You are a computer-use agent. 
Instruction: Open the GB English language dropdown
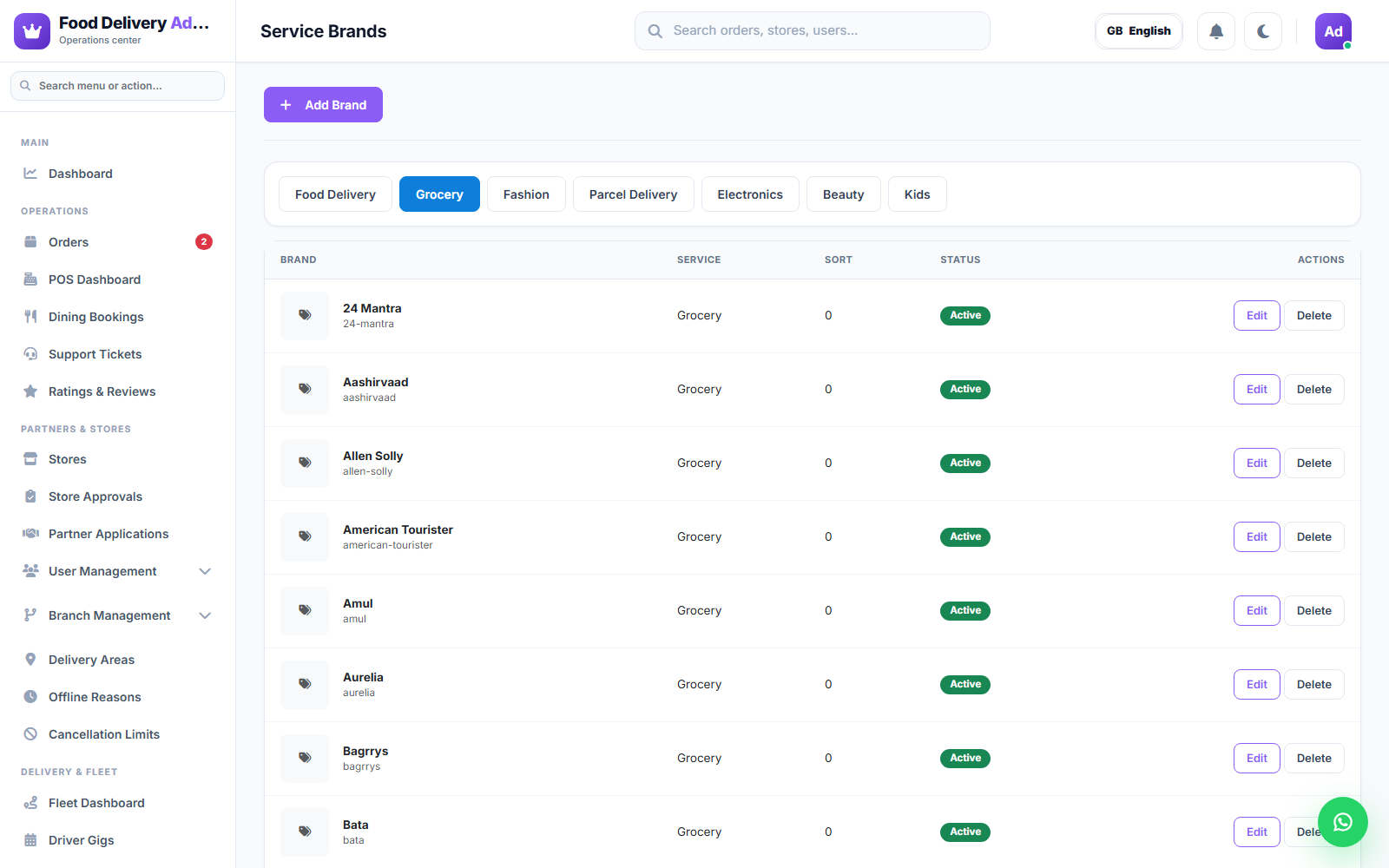tap(1139, 31)
